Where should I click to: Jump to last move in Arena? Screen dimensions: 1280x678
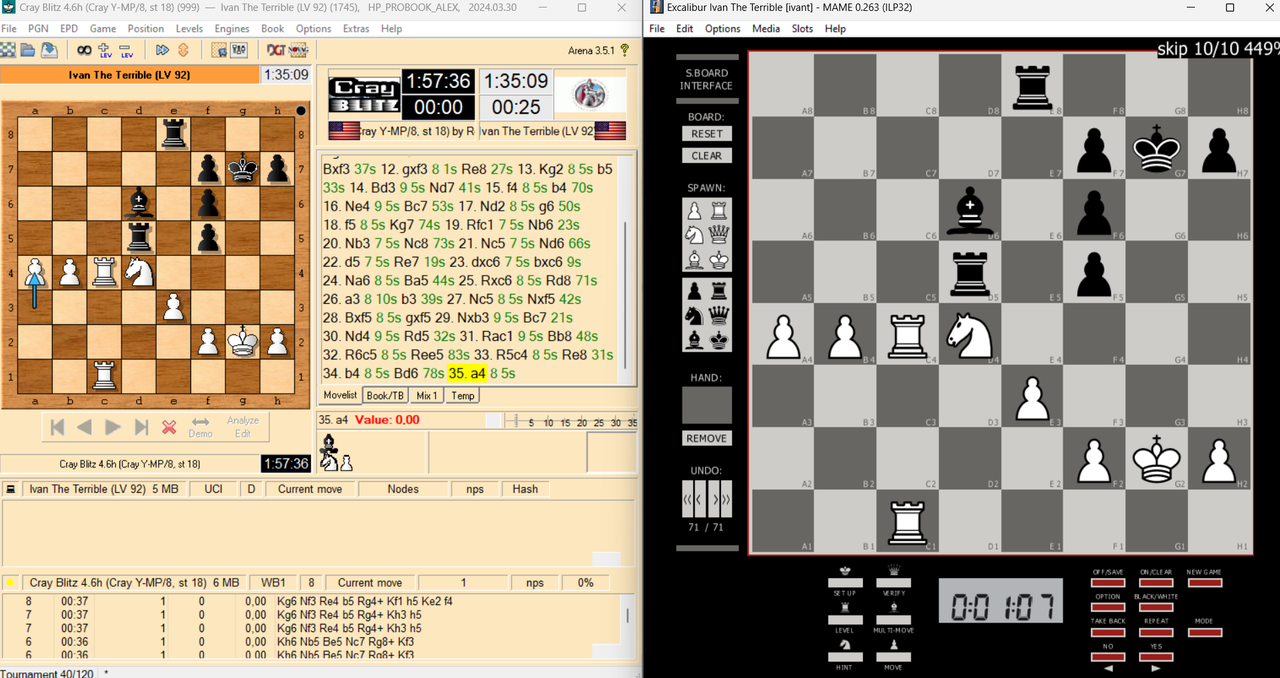click(141, 427)
